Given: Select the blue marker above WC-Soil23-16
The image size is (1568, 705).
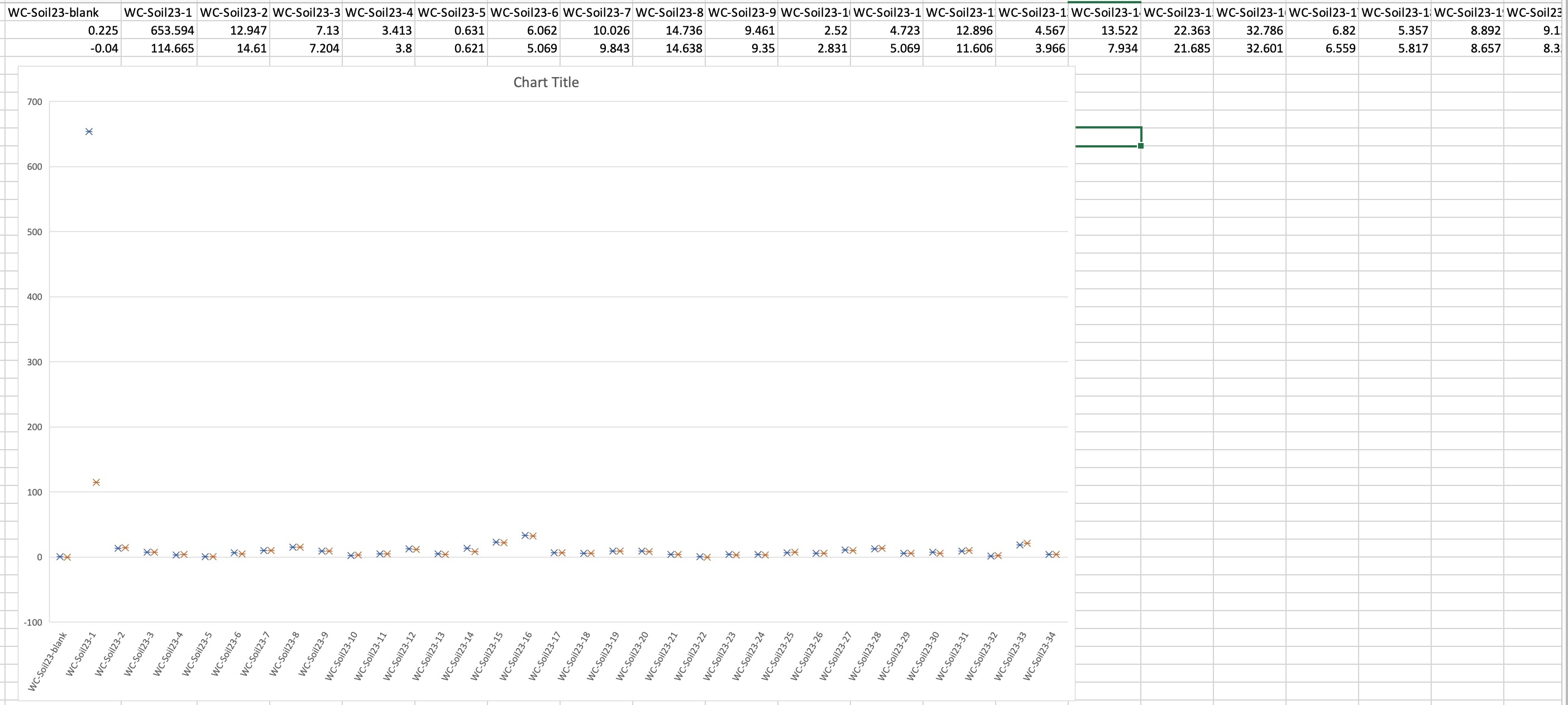Looking at the screenshot, I should [525, 535].
